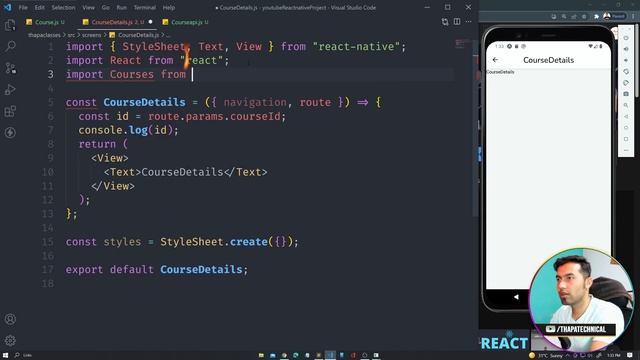Image resolution: width=640 pixels, height=360 pixels.
Task: Open the Edit menu
Action: pos(40,7)
